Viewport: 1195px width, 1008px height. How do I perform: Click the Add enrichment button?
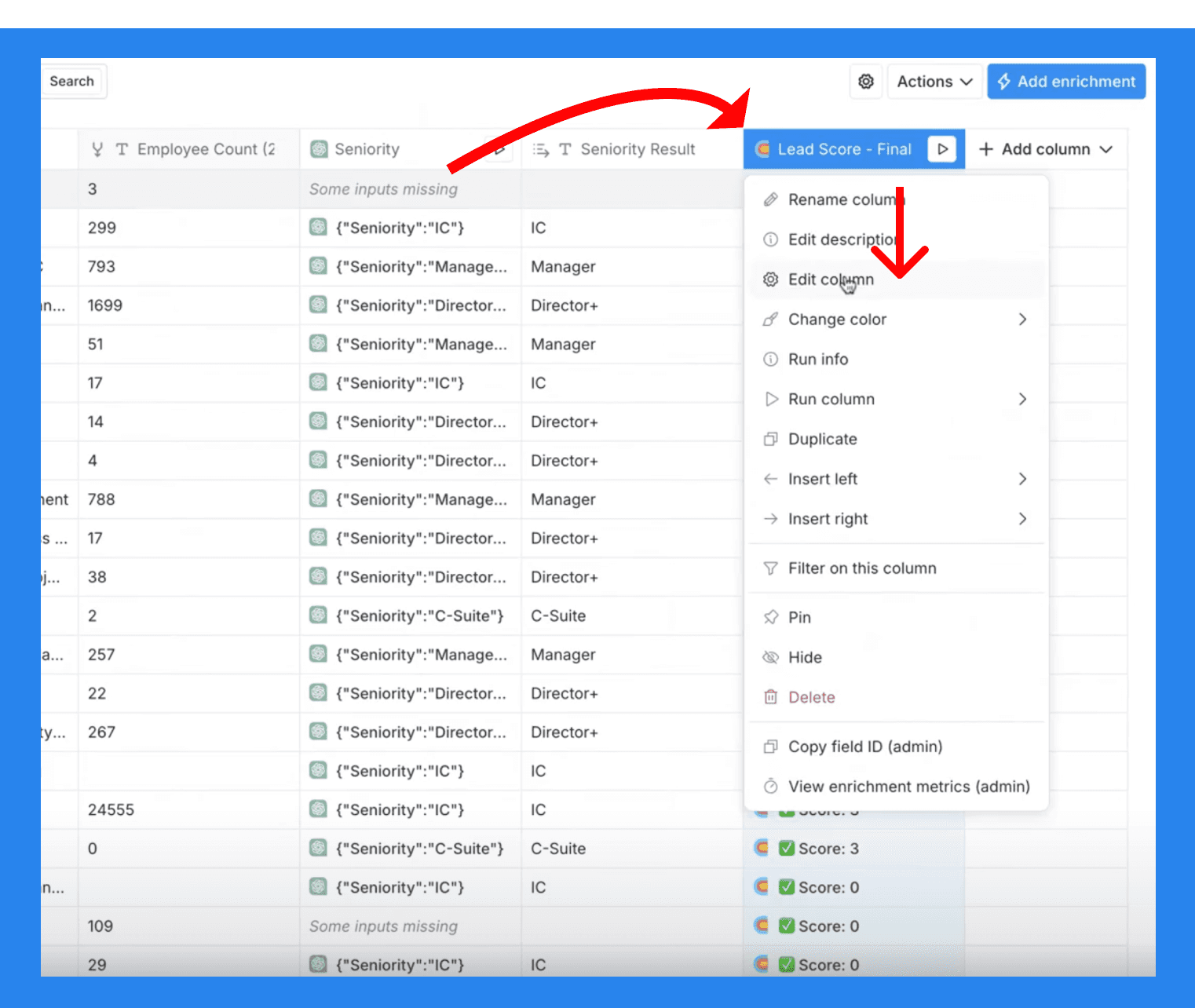(1066, 82)
